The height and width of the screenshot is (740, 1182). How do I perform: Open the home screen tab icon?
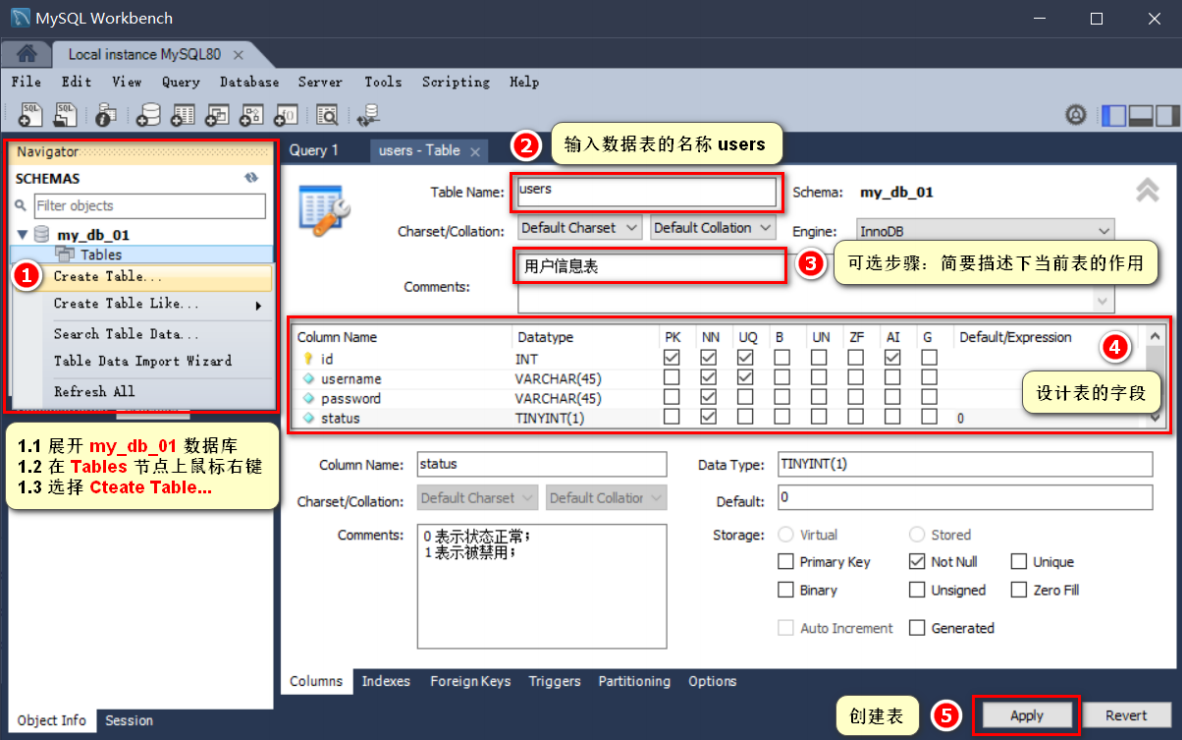pyautogui.click(x=26, y=54)
